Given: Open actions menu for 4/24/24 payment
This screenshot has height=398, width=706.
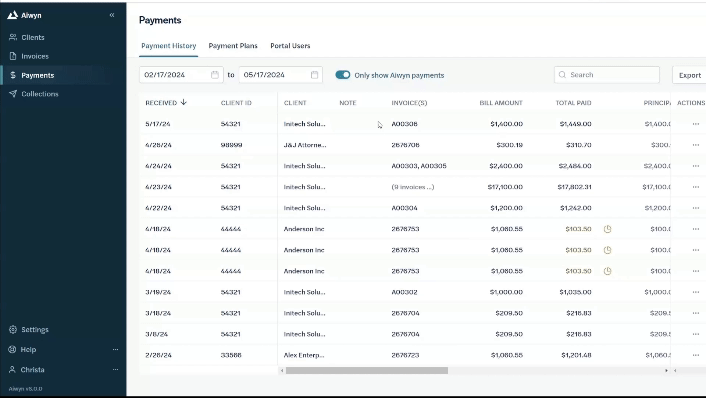Looking at the screenshot, I should [x=696, y=166].
